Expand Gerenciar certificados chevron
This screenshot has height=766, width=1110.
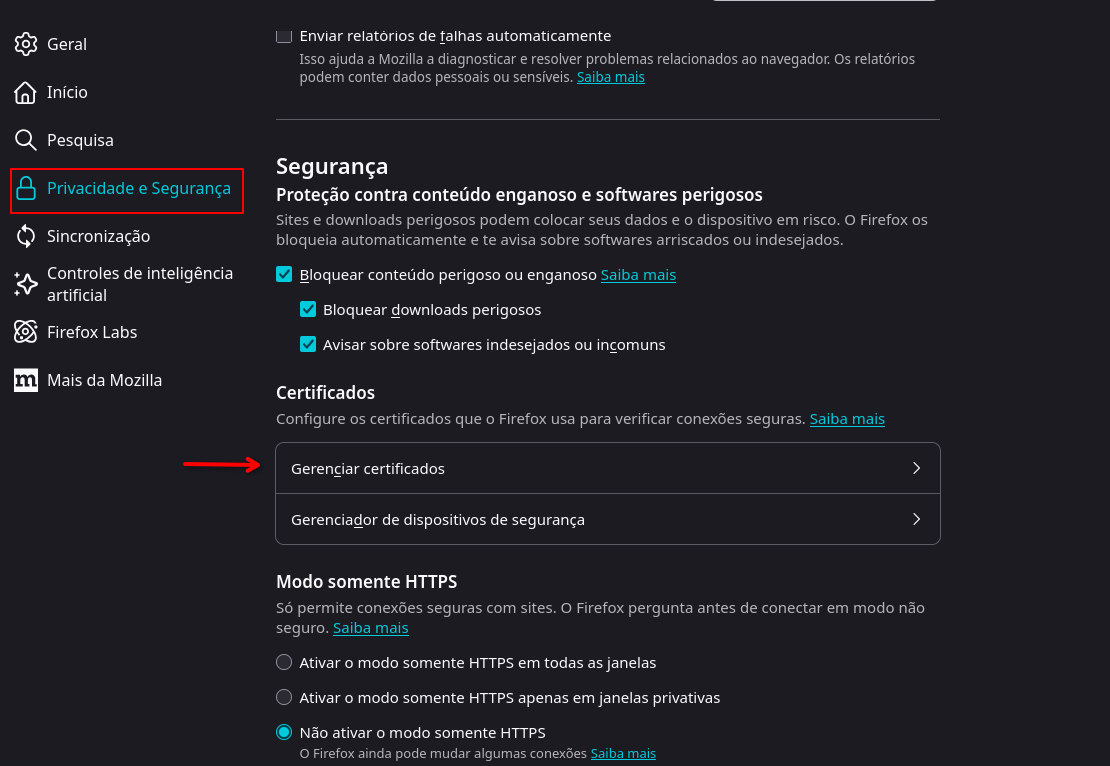916,468
